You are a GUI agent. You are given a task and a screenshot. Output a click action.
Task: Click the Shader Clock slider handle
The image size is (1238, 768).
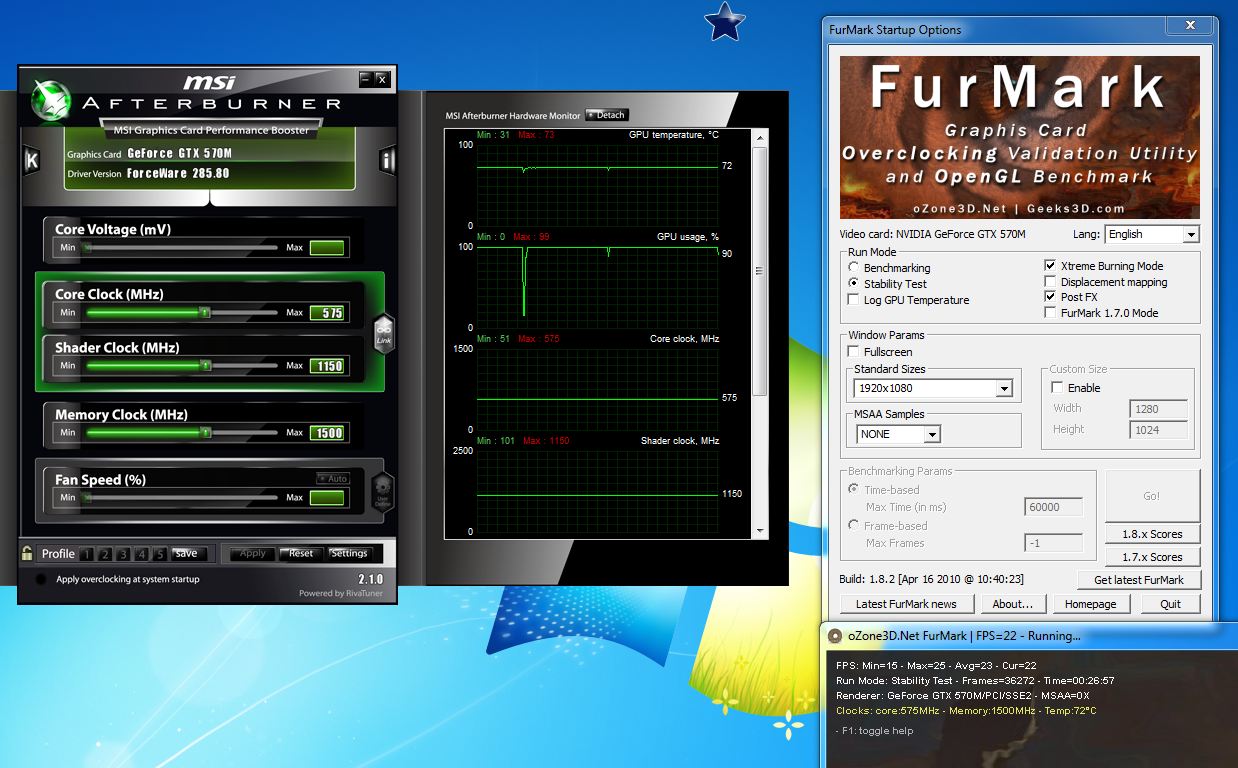point(205,366)
